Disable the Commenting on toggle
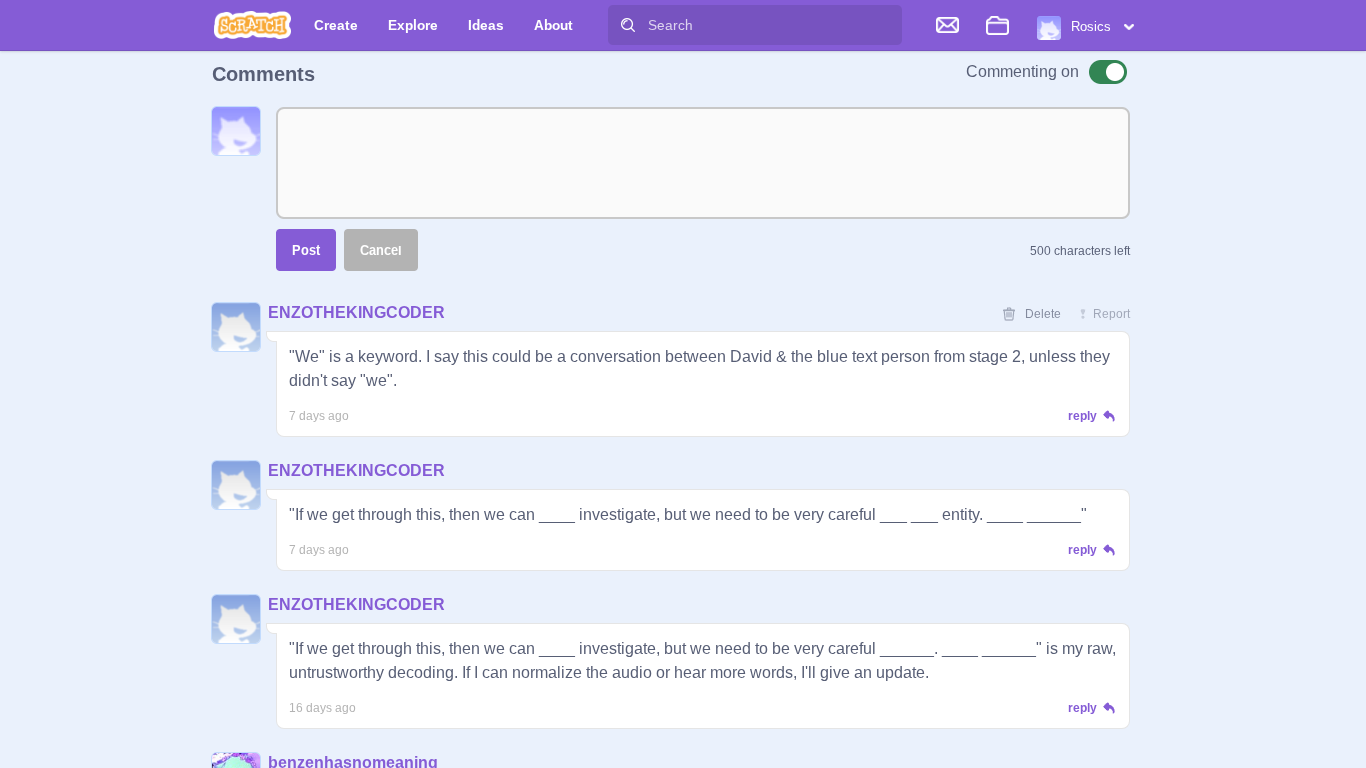The image size is (1366, 768). [1107, 71]
